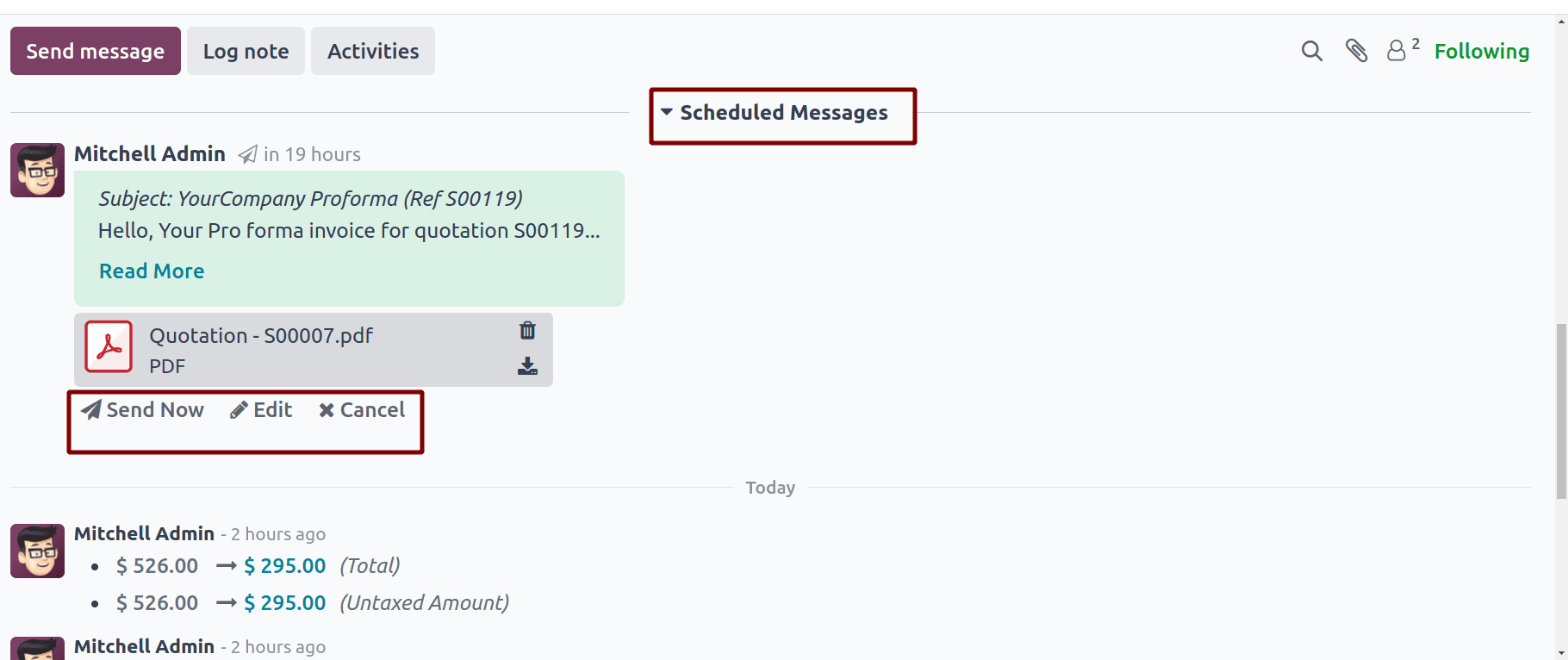
Task: Edit the scheduled message
Action: click(x=262, y=410)
